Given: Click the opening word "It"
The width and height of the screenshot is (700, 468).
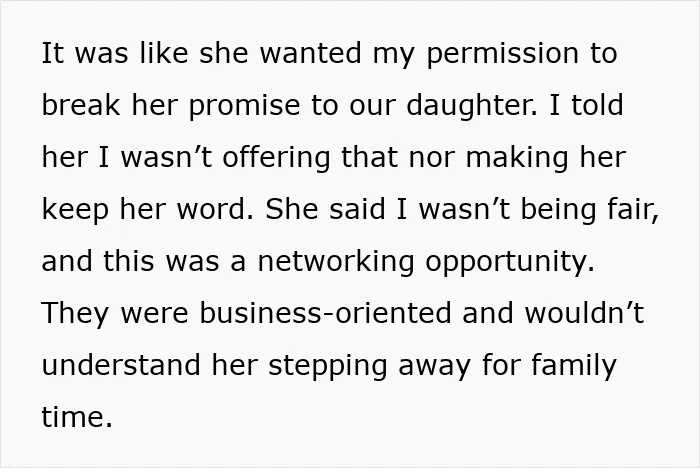Looking at the screenshot, I should (x=53, y=53).
